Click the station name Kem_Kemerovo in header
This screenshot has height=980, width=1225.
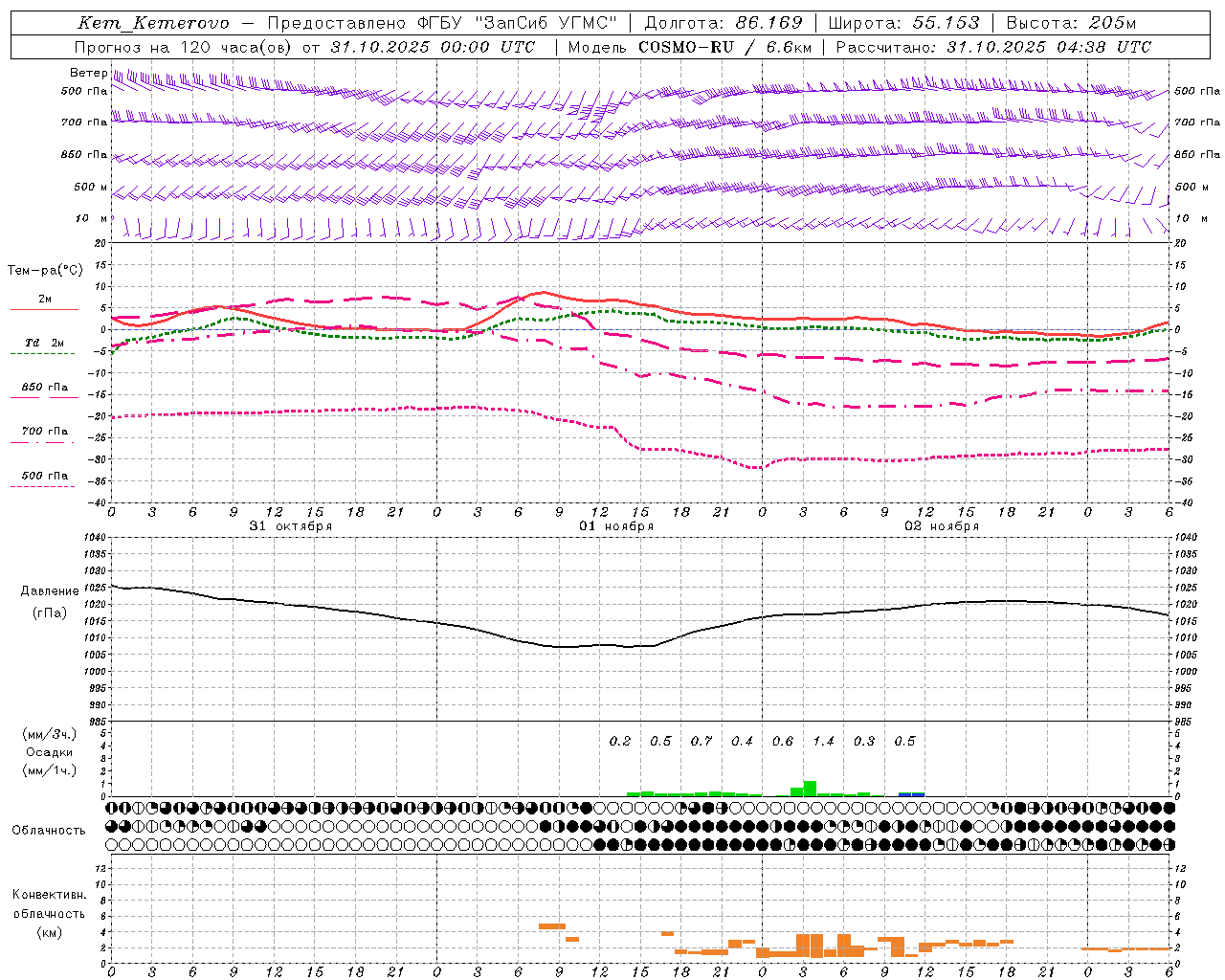click(154, 23)
